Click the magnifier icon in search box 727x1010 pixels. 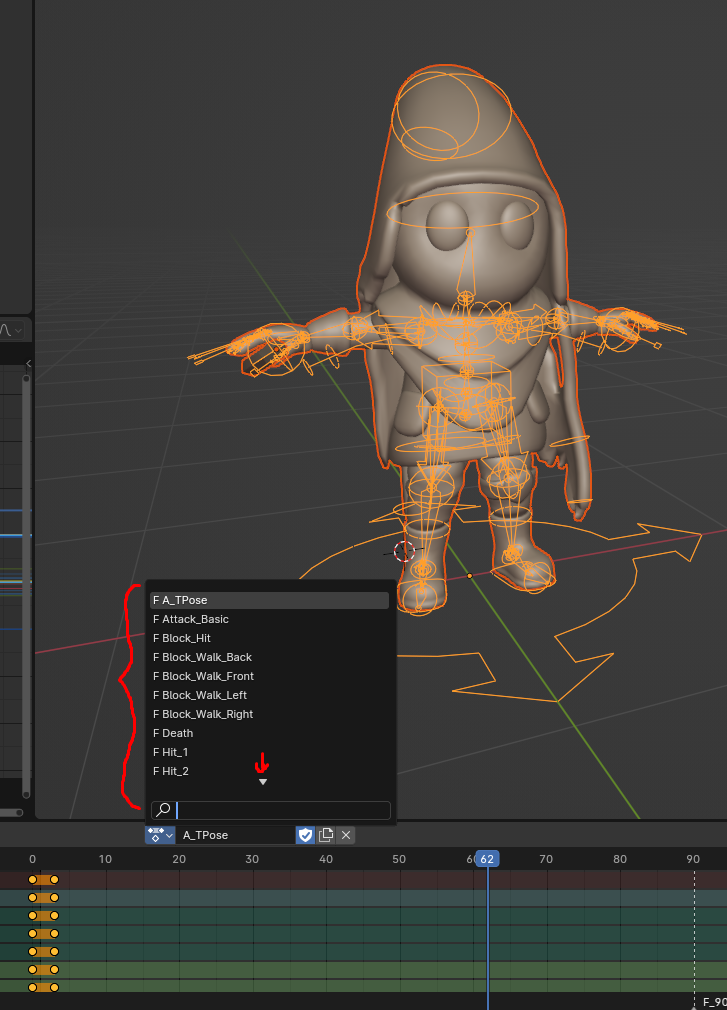coord(164,810)
